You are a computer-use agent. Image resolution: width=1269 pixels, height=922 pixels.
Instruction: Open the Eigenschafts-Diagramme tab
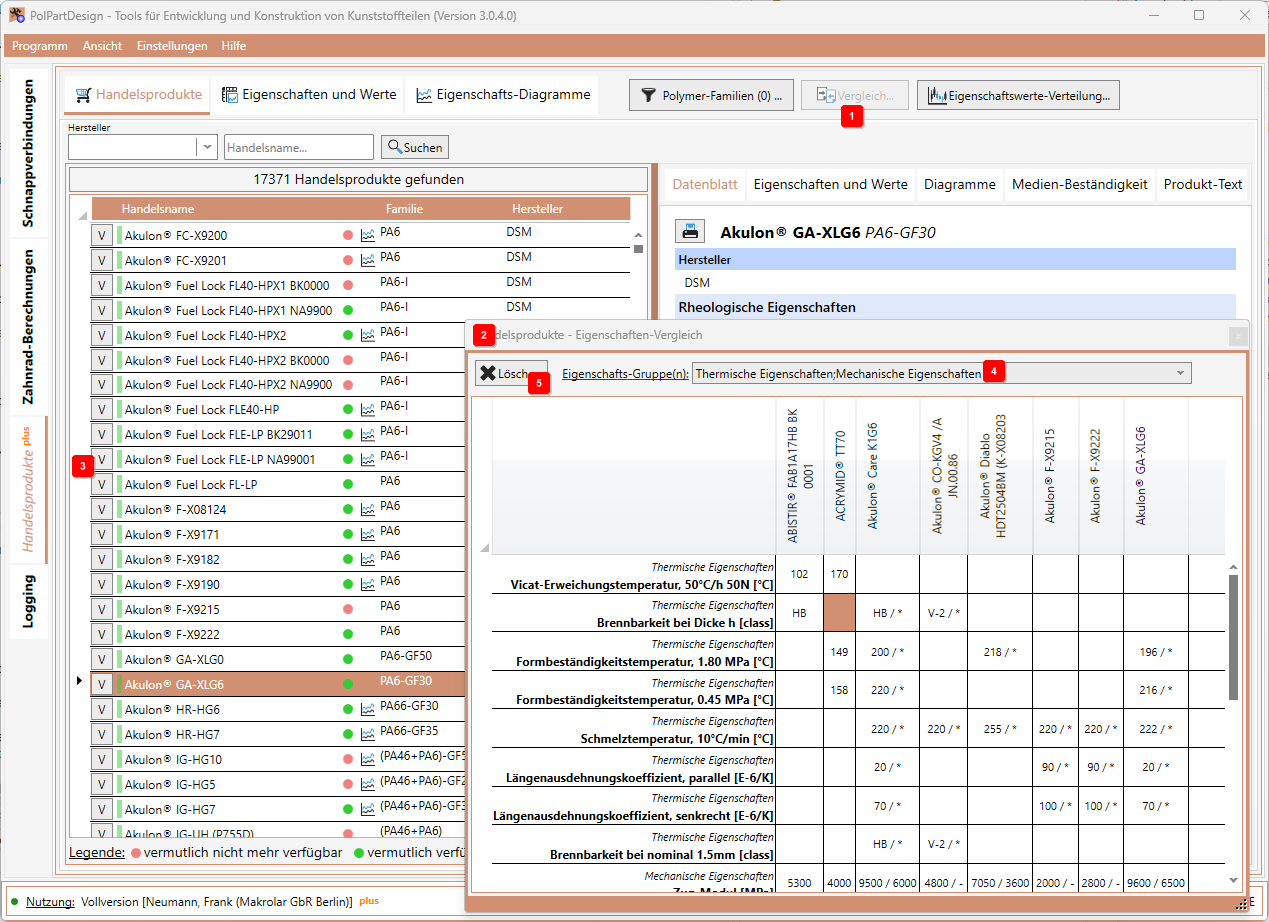tap(503, 95)
